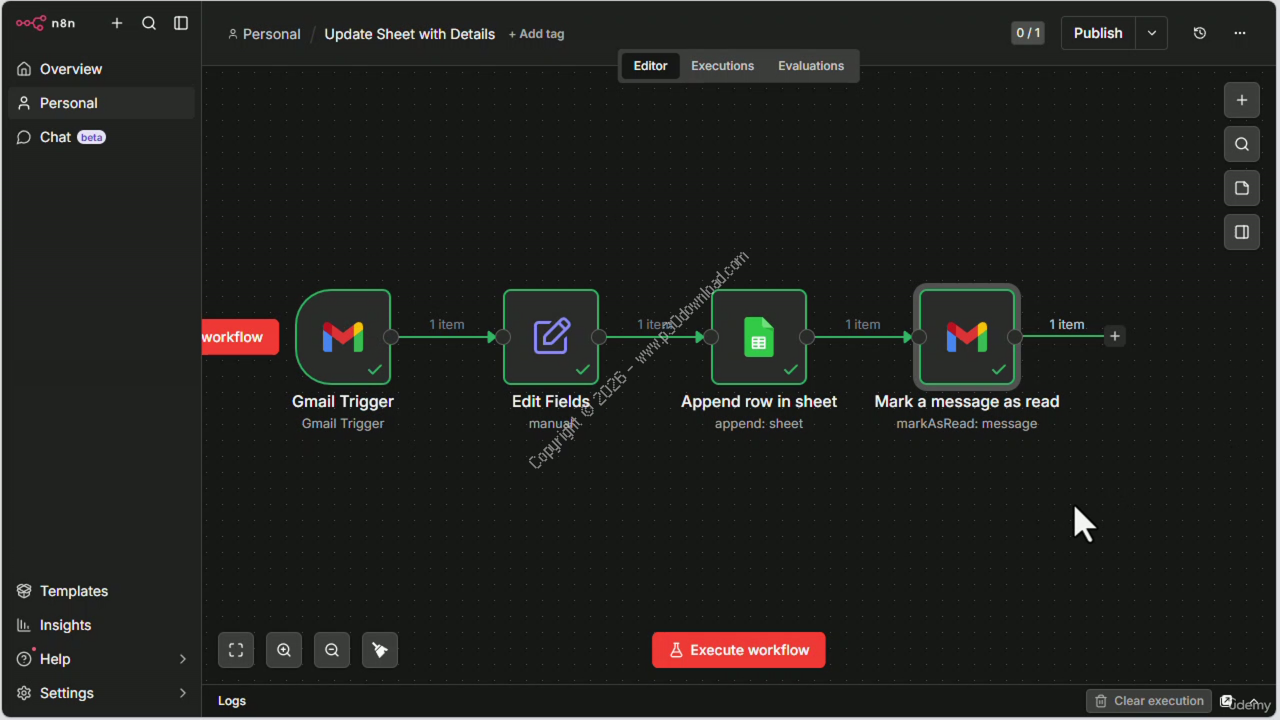Switch to Executions tab
1280x720 pixels.
pyautogui.click(x=723, y=66)
